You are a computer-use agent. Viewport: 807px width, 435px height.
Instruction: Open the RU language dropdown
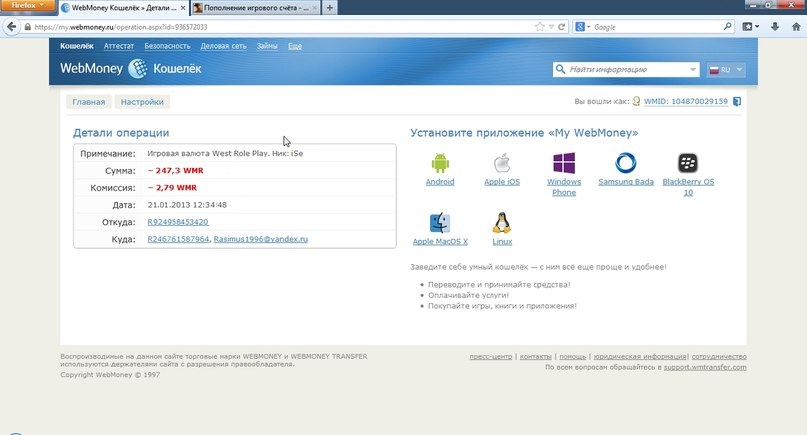point(726,69)
